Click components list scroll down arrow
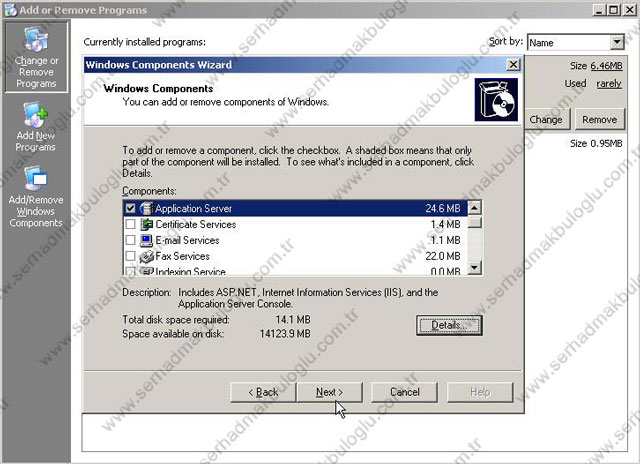Image resolution: width=640 pixels, height=464 pixels. tap(474, 267)
